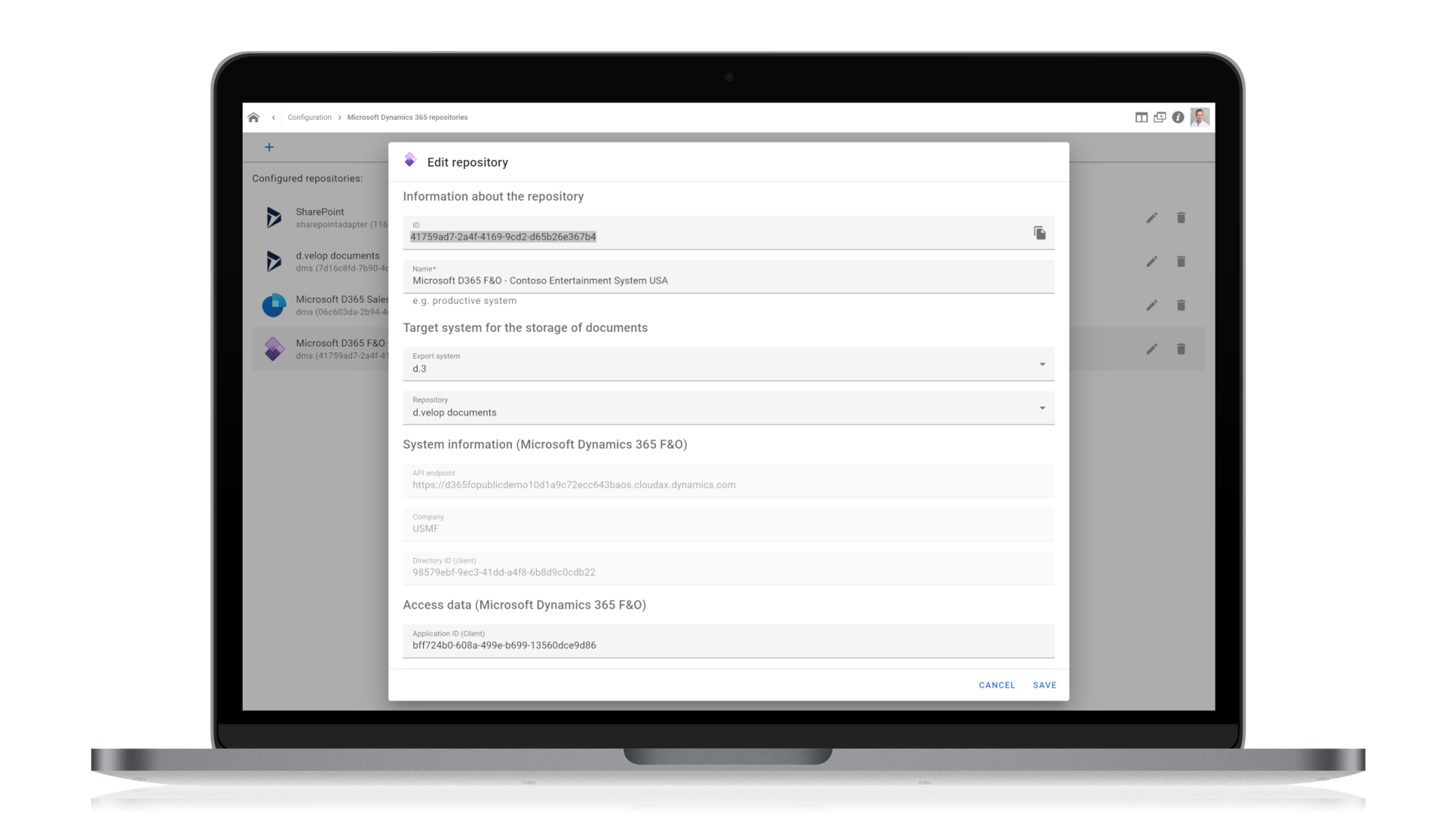Click inside the Name field of the repository
This screenshot has width=1456, height=837.
click(682, 280)
